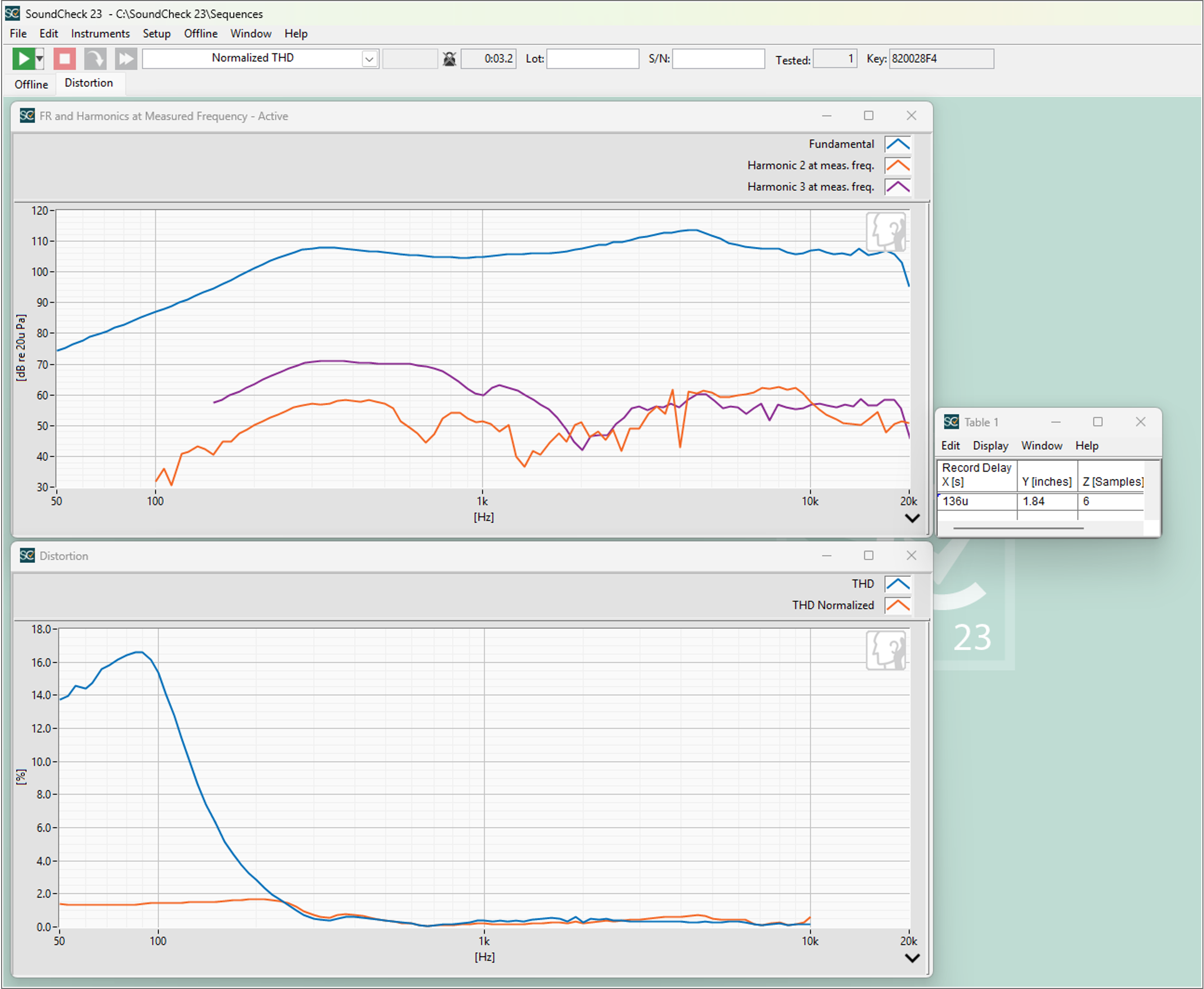The height and width of the screenshot is (989, 1204).
Task: Select the 136u cell in Table 1
Action: click(x=978, y=501)
